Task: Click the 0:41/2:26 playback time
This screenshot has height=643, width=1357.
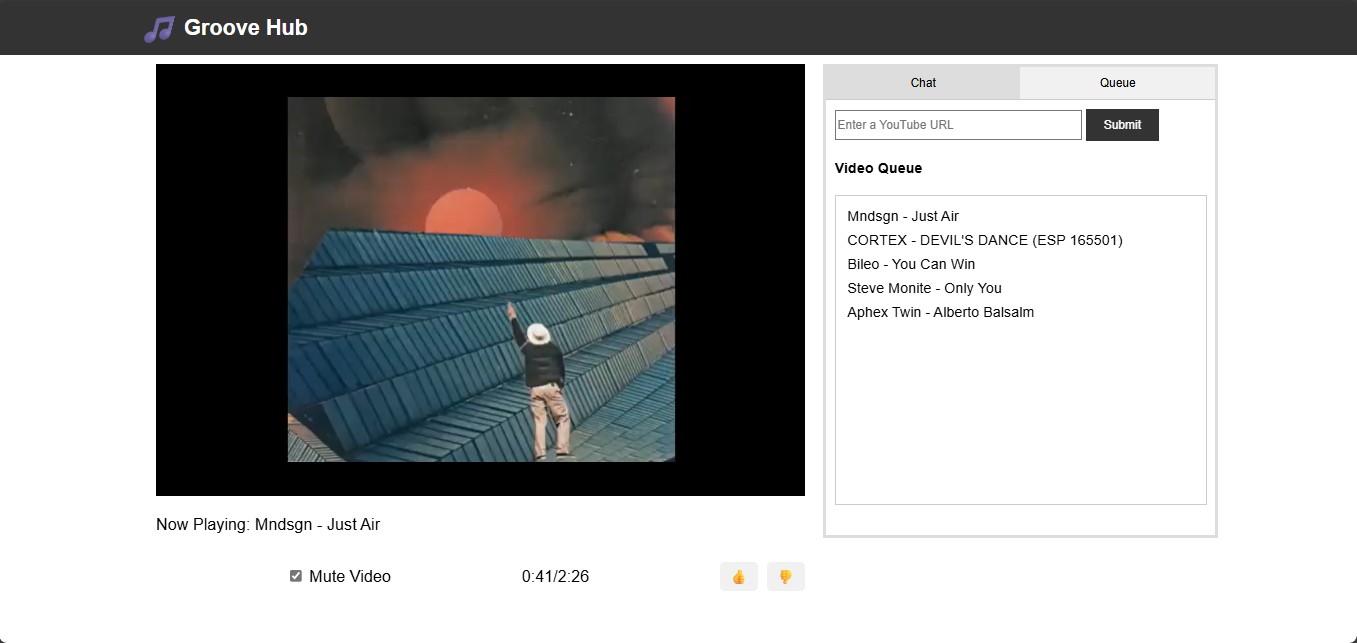Action: 555,576
